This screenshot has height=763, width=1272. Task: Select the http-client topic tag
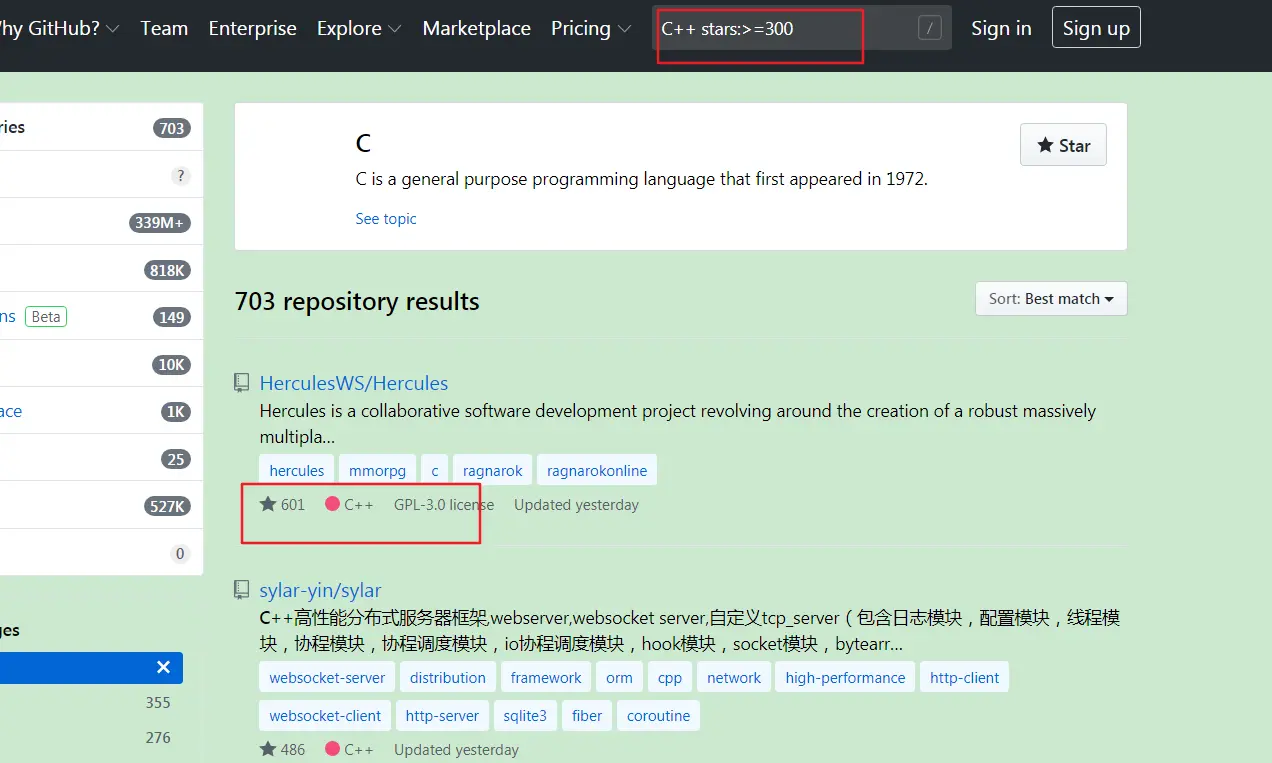click(964, 677)
